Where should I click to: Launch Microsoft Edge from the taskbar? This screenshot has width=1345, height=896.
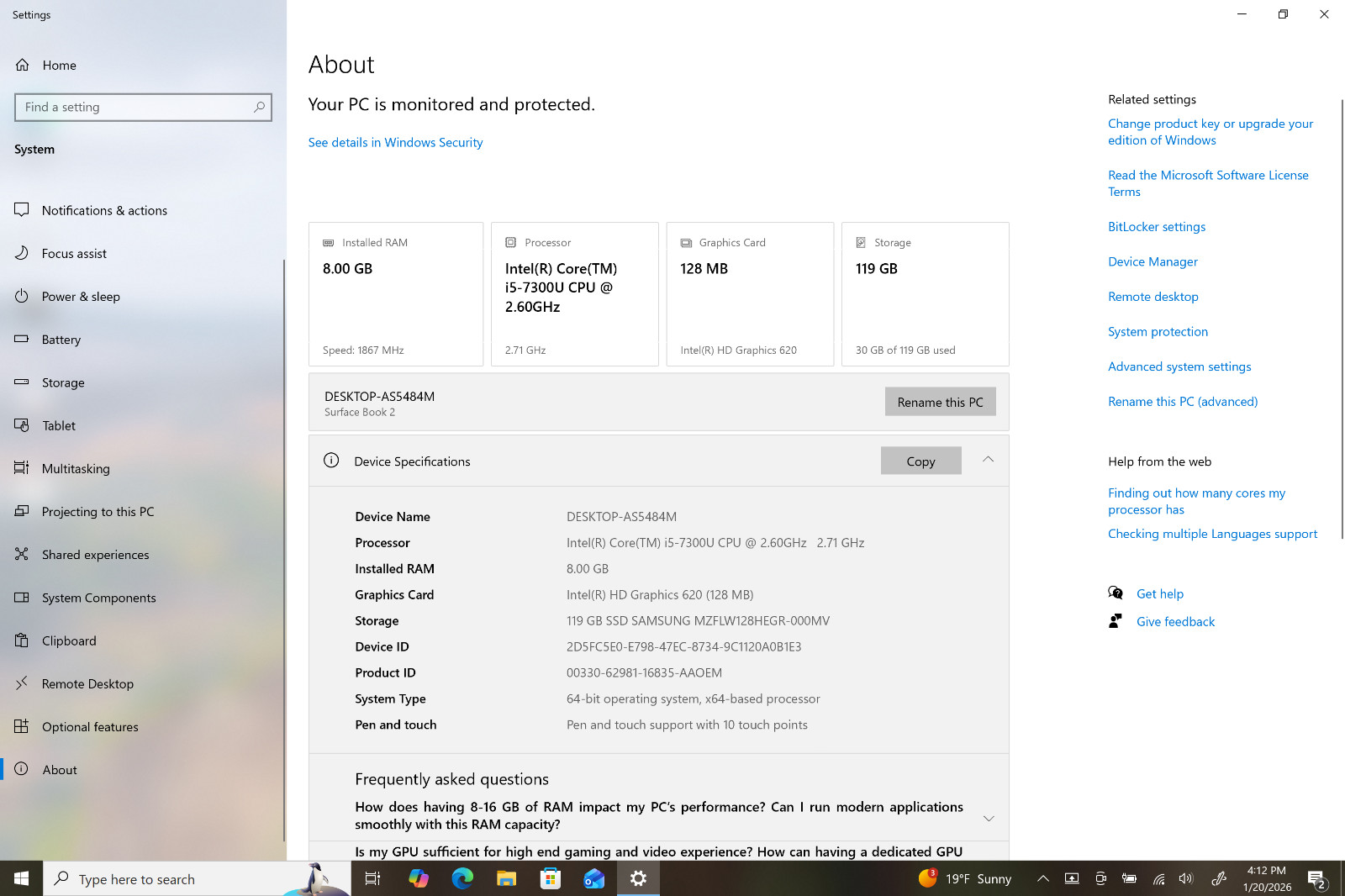[462, 878]
